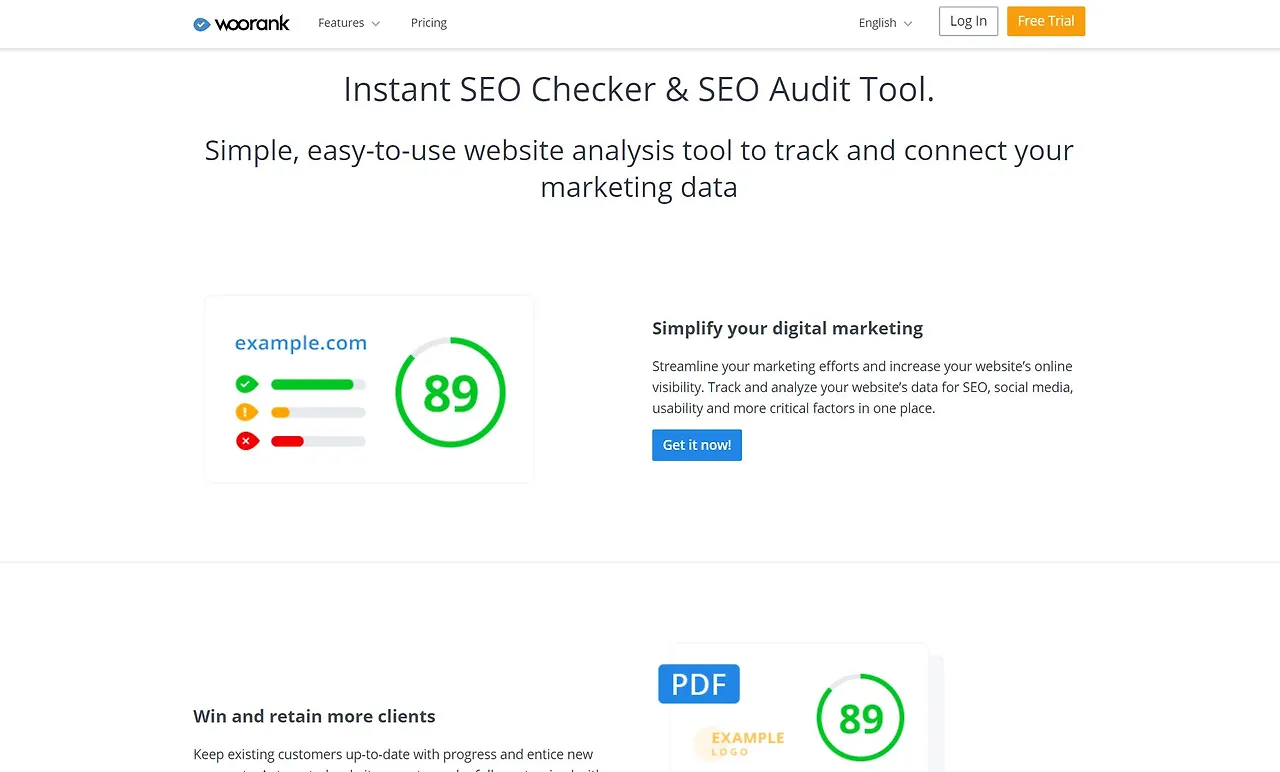The width and height of the screenshot is (1280, 772).
Task: Click the Example Logo placeholder image
Action: [739, 743]
